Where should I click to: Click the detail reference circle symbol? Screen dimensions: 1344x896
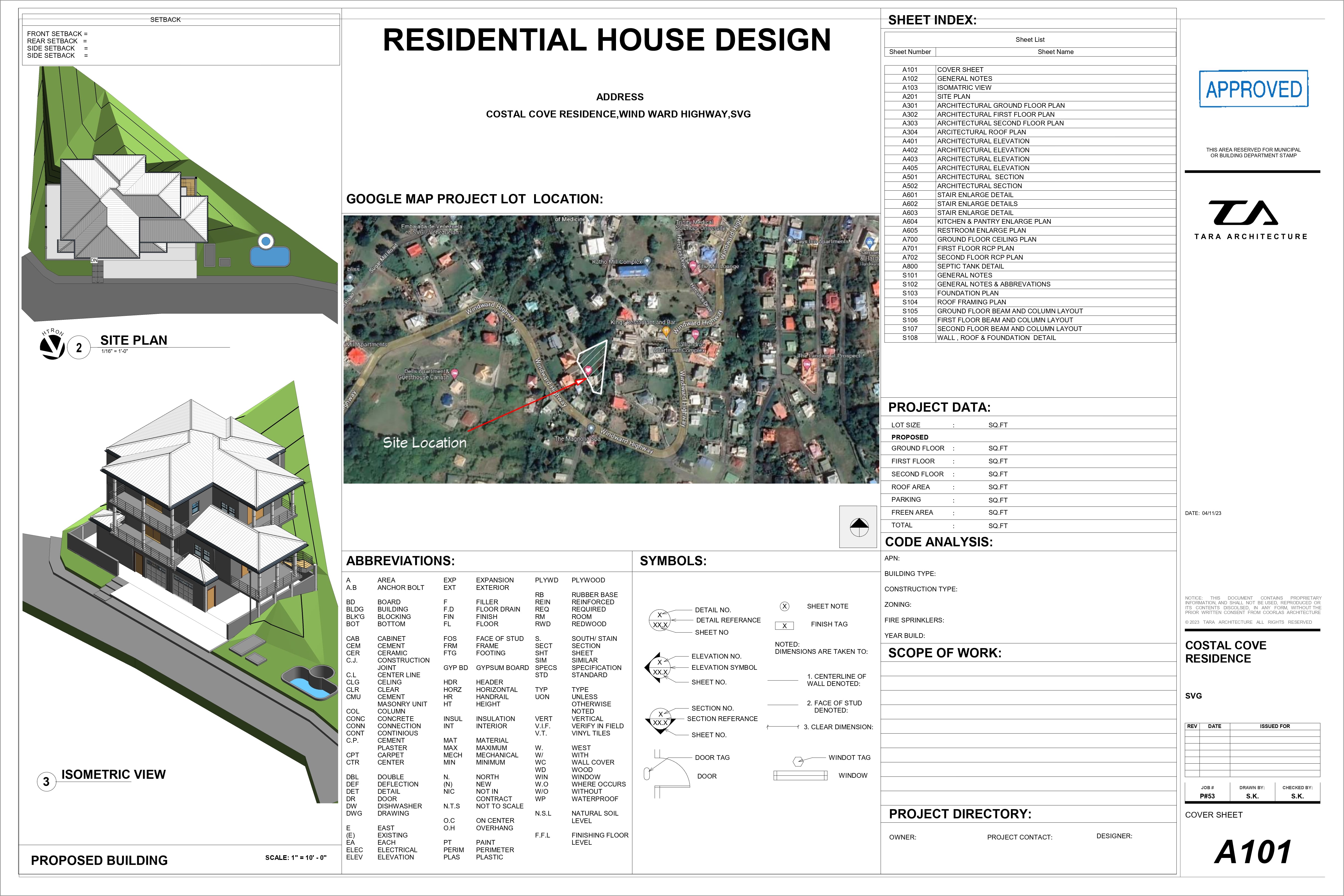(x=660, y=620)
